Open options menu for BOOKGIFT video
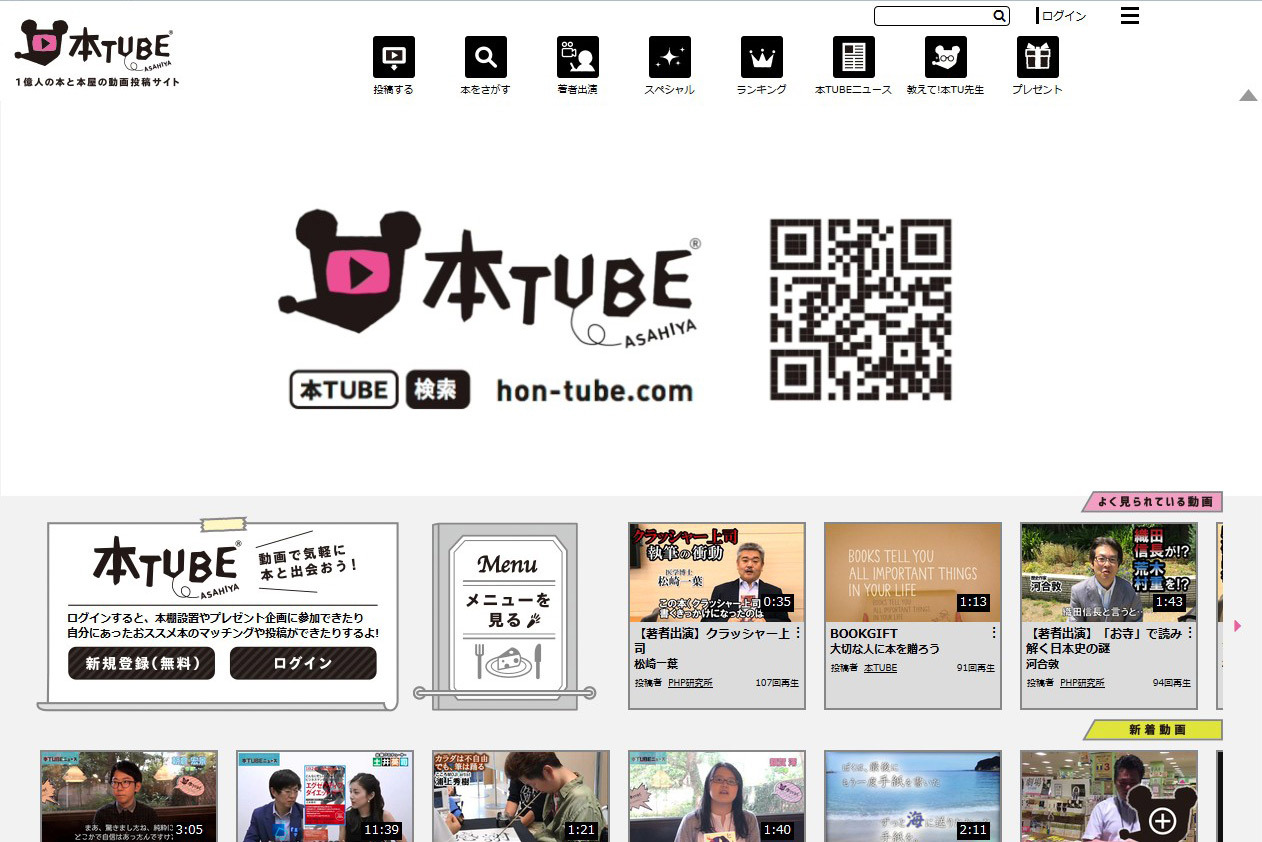 994,633
